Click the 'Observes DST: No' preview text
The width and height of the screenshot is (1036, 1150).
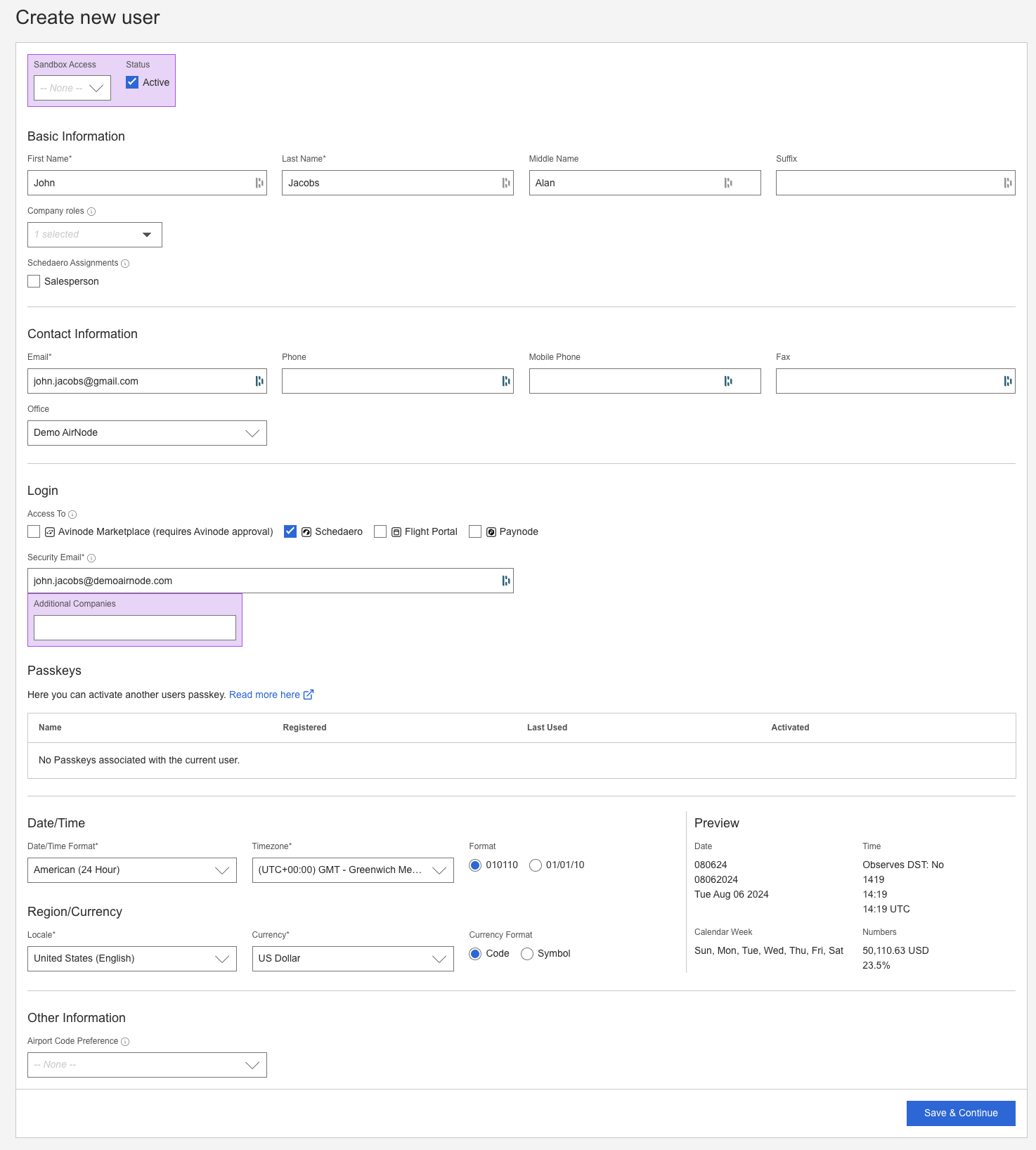[903, 865]
